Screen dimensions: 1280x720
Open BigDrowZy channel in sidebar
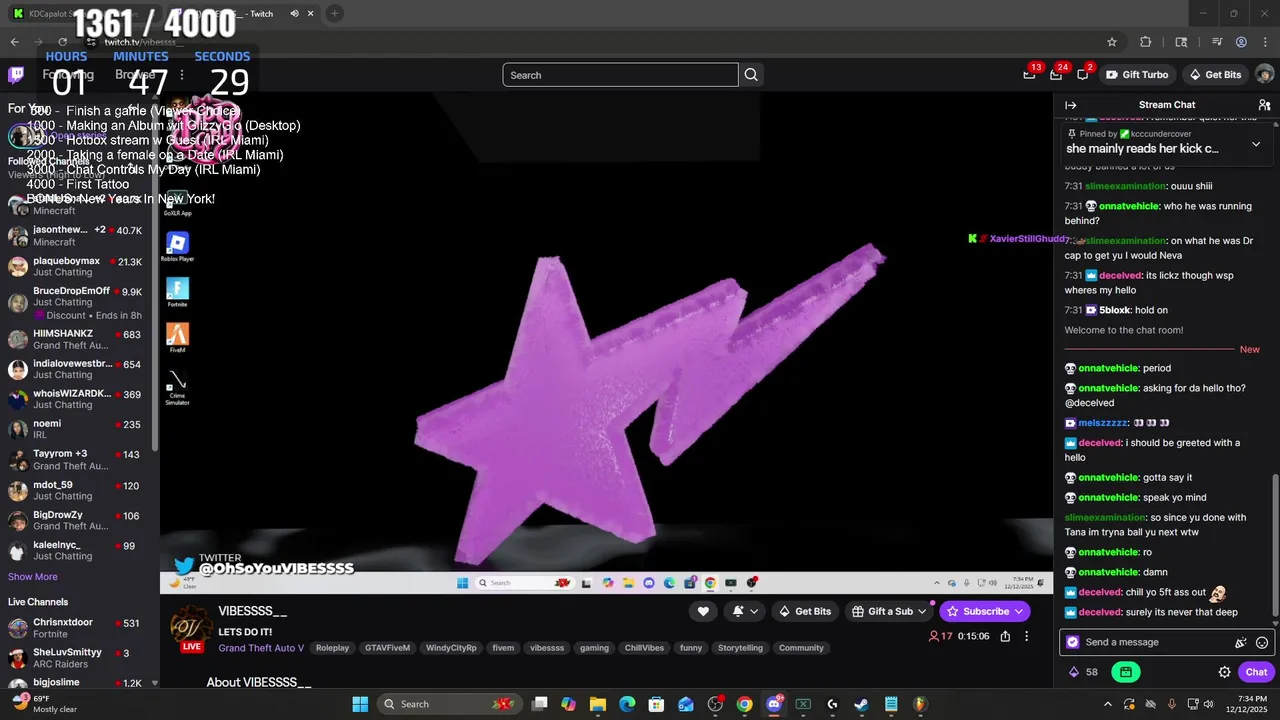point(75,520)
